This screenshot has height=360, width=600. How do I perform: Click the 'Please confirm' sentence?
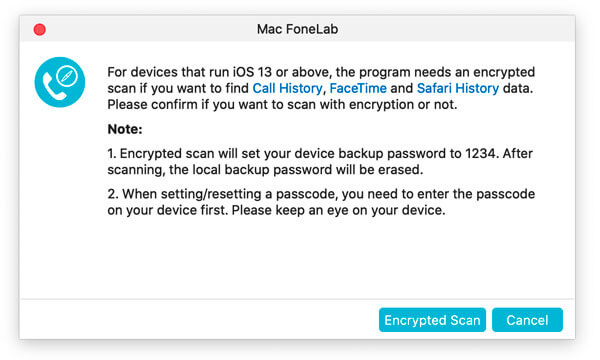282,104
